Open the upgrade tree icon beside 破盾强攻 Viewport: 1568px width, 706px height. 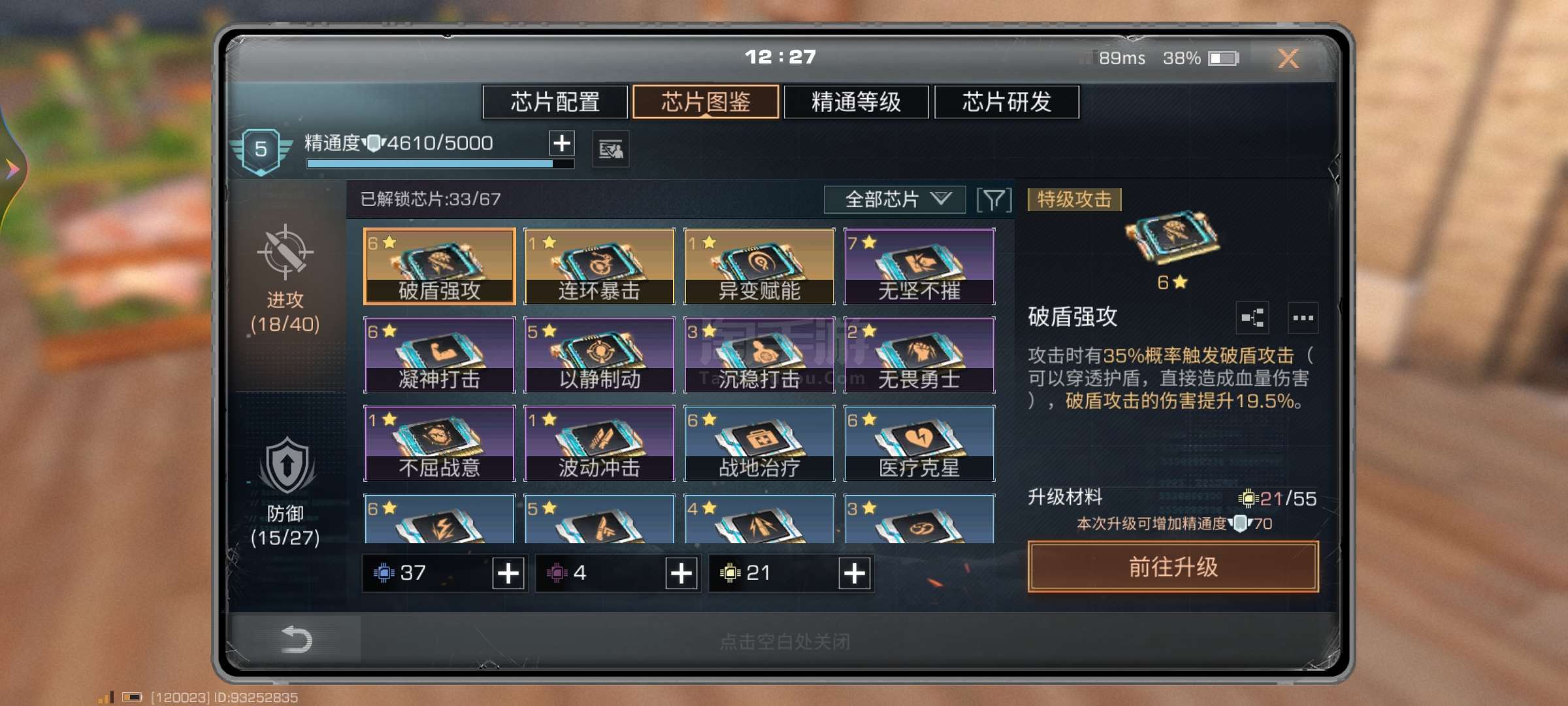(x=1252, y=318)
